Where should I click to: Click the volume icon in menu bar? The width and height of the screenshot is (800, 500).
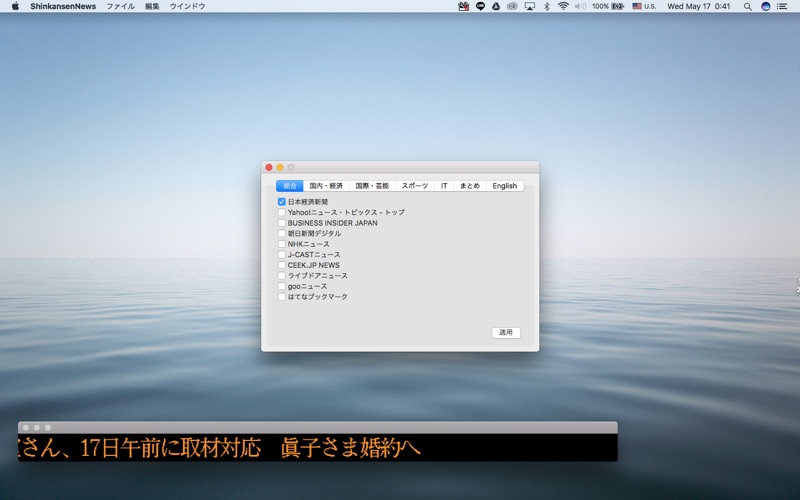tap(580, 6)
